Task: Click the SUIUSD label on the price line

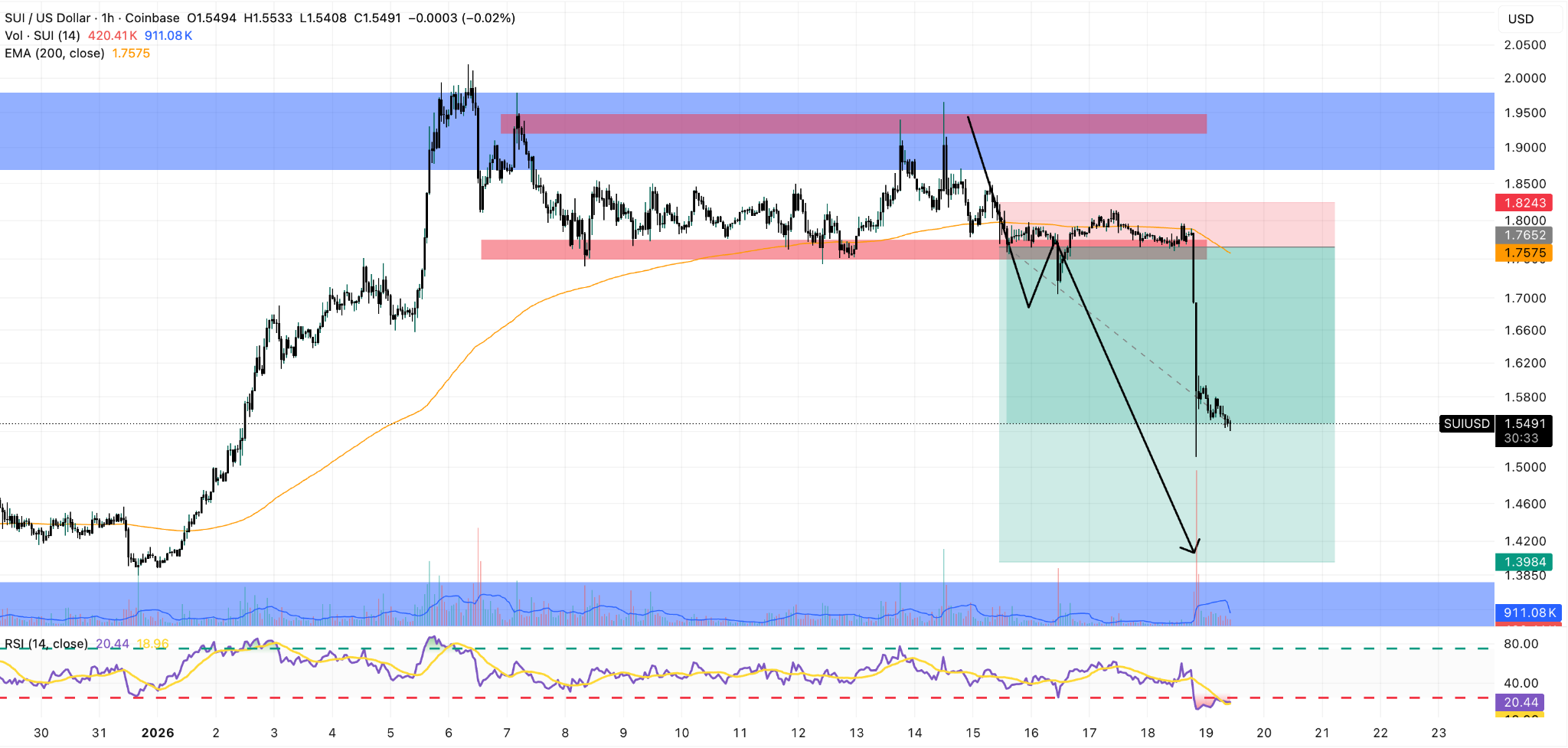Action: point(1466,423)
